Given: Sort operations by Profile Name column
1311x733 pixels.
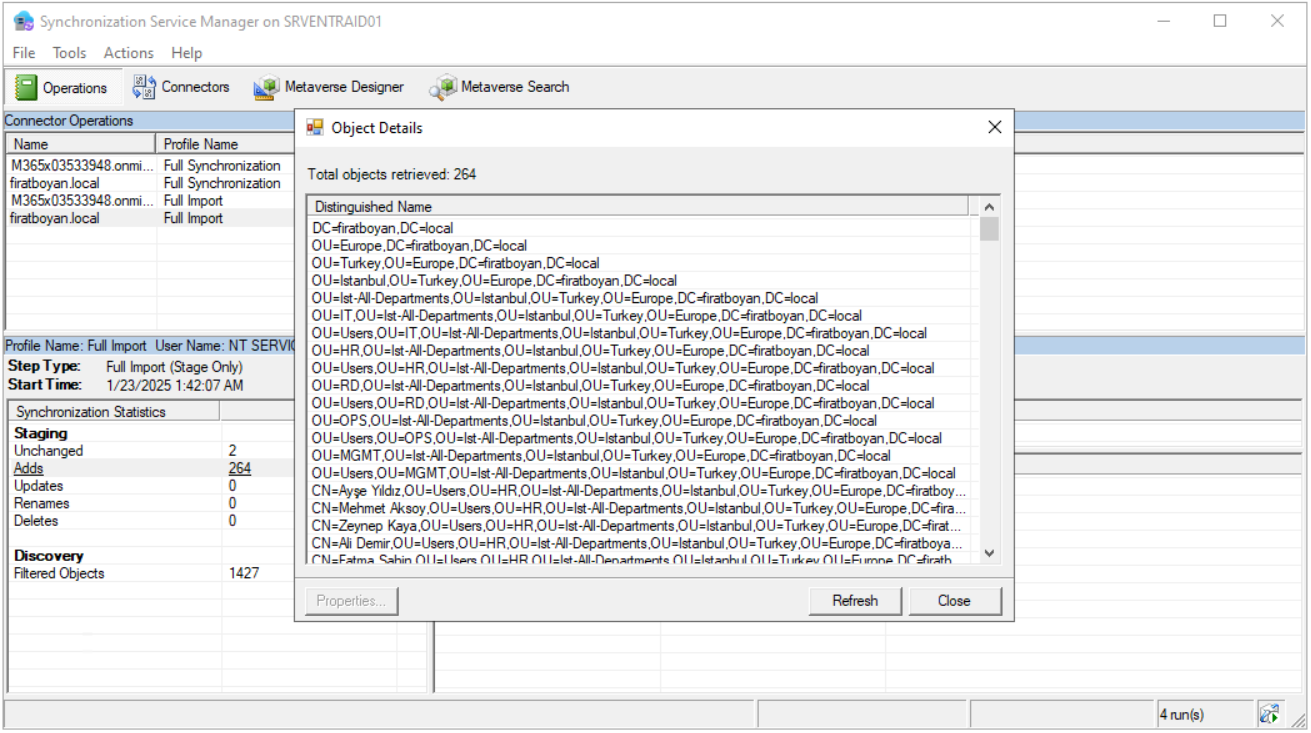Looking at the screenshot, I should pos(226,144).
